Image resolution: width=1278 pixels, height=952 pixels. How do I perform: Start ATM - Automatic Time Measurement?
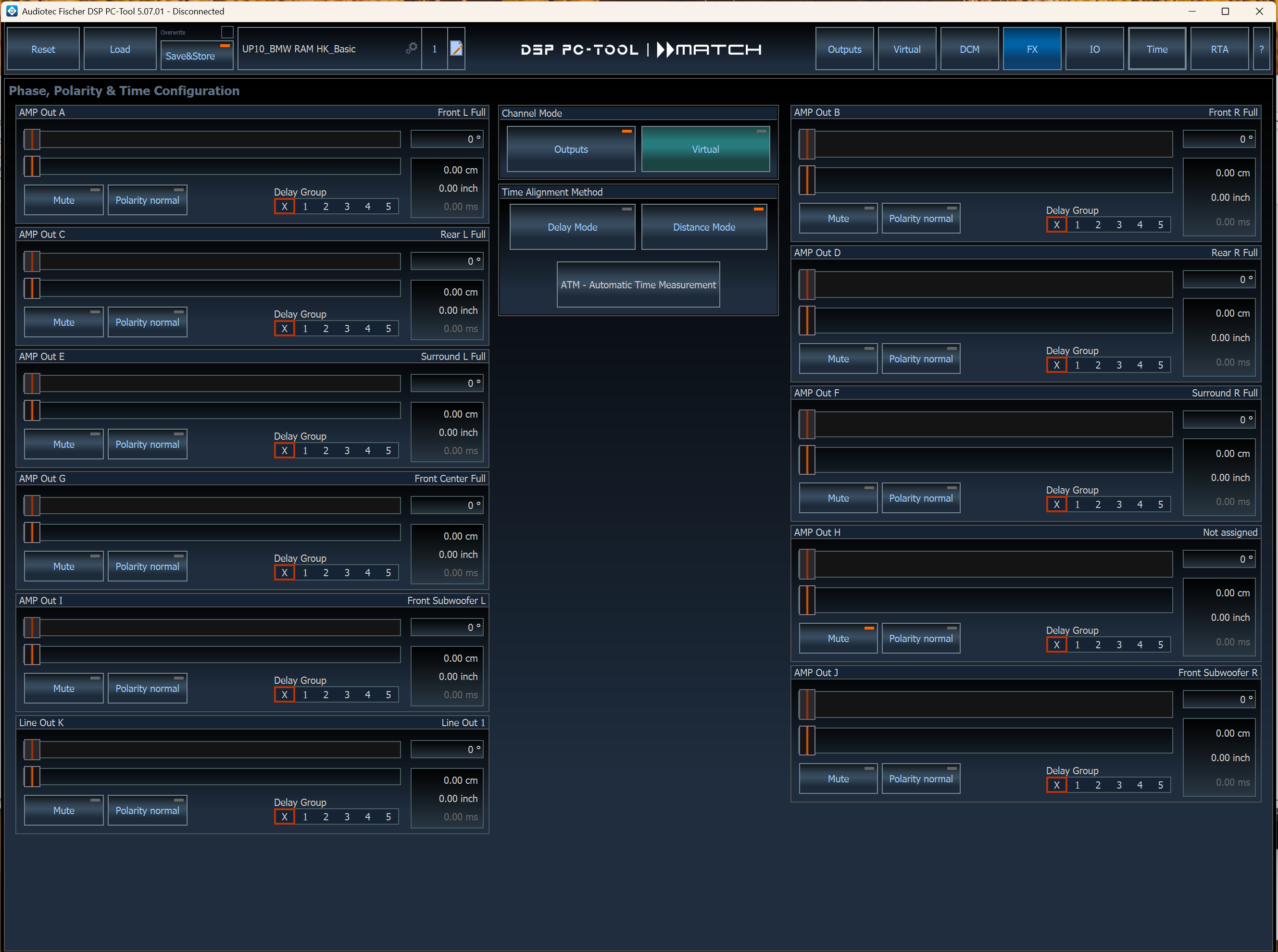[x=638, y=284]
